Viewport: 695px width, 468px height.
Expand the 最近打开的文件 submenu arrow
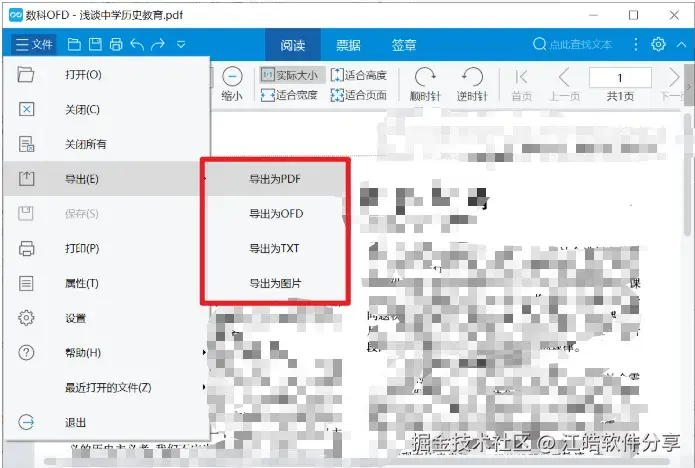pyautogui.click(x=204, y=387)
